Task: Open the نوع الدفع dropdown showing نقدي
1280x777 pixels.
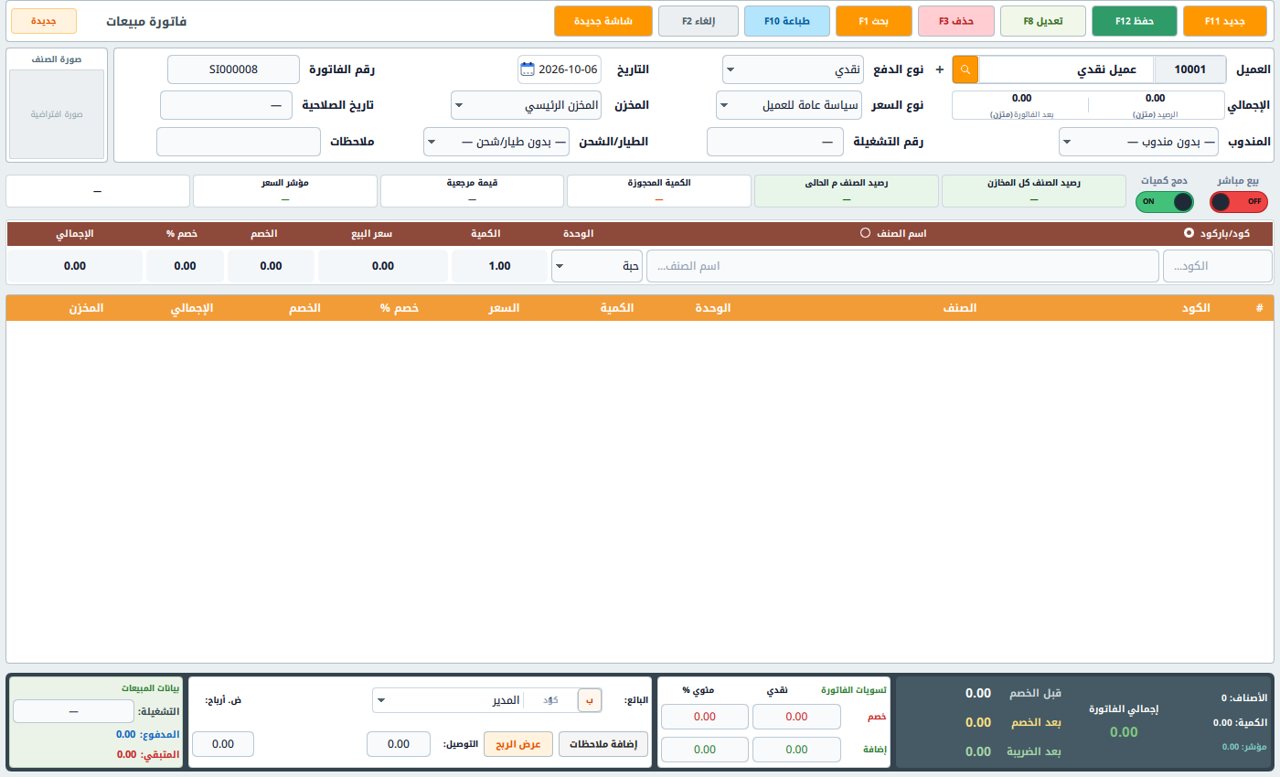Action: (792, 70)
